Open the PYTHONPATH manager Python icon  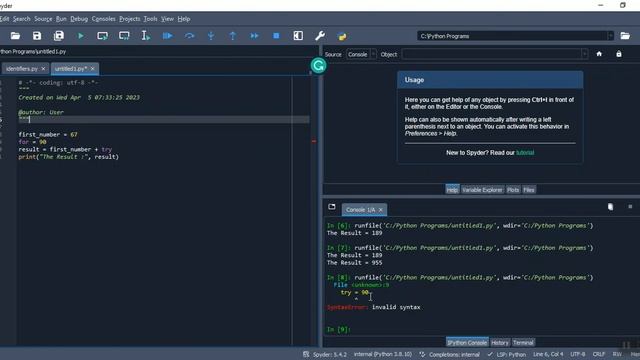coord(342,36)
